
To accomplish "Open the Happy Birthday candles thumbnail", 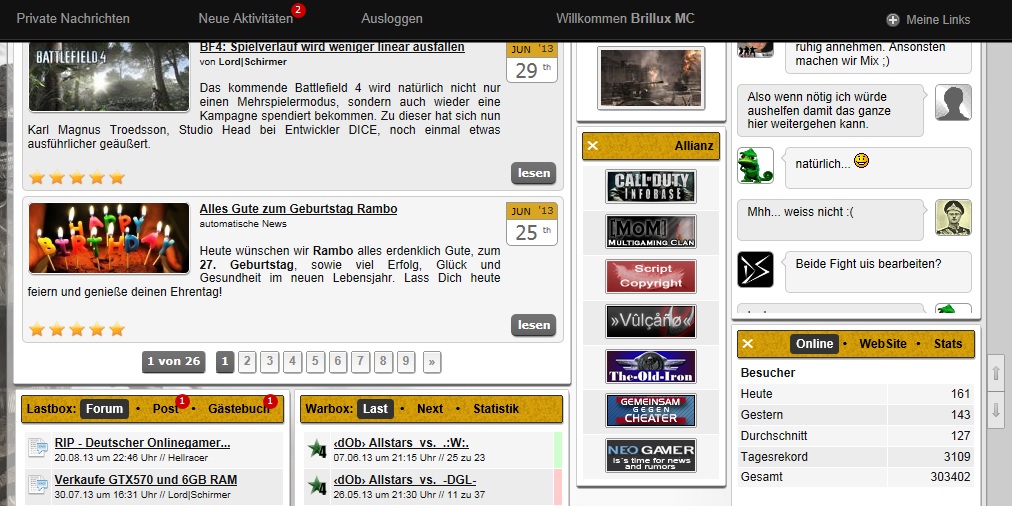I will [109, 238].
